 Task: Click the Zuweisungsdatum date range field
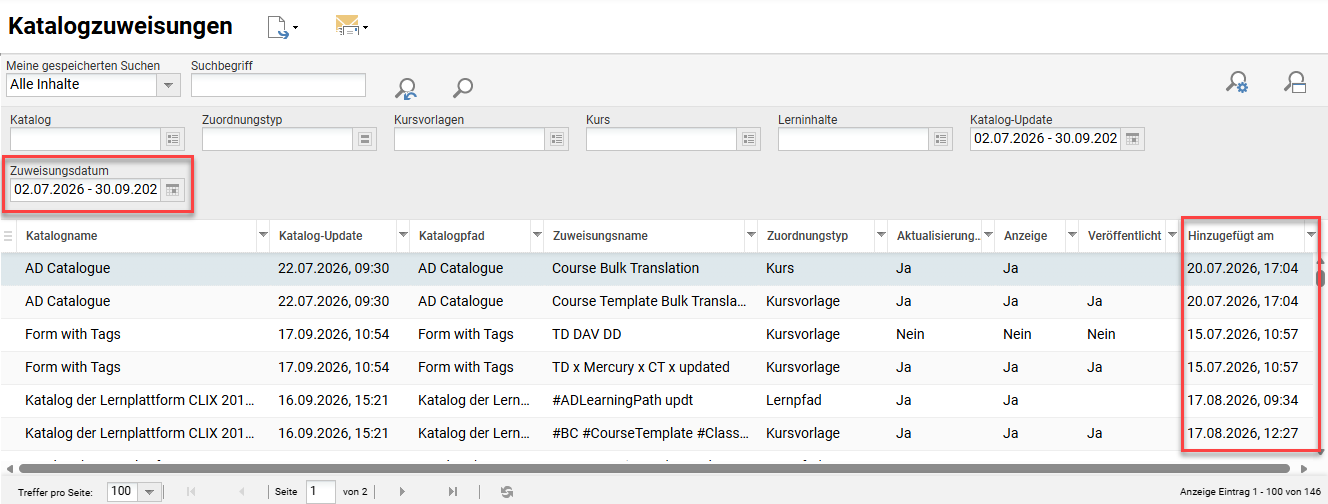point(86,190)
